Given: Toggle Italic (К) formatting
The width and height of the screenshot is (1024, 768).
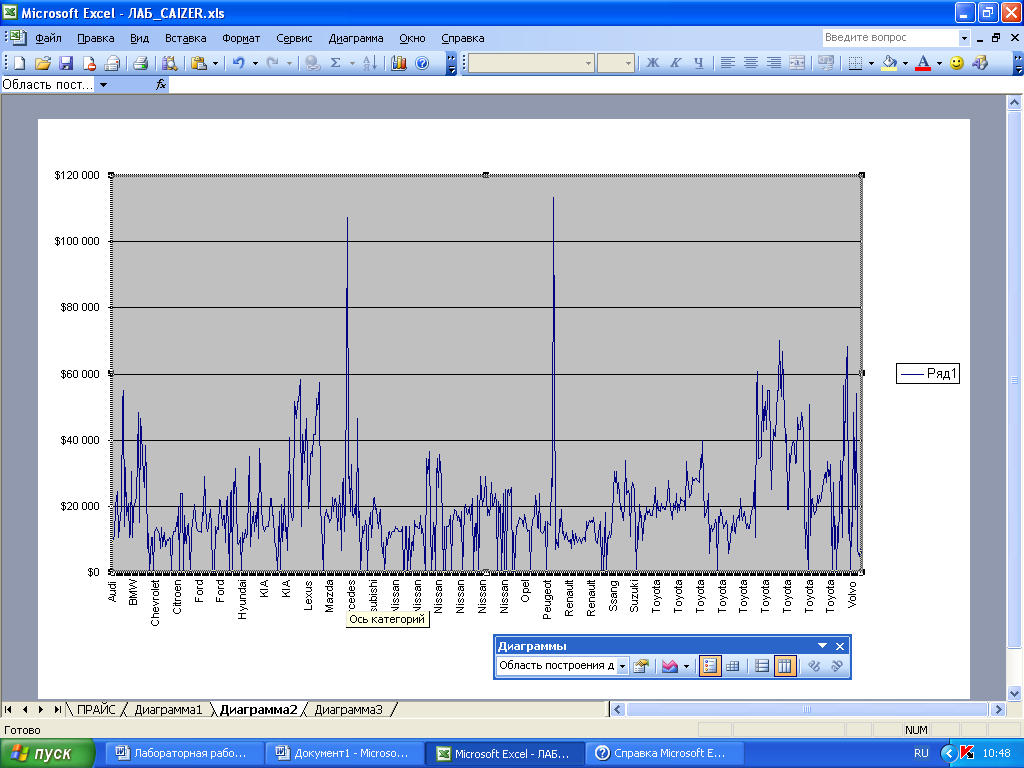Looking at the screenshot, I should click(675, 63).
